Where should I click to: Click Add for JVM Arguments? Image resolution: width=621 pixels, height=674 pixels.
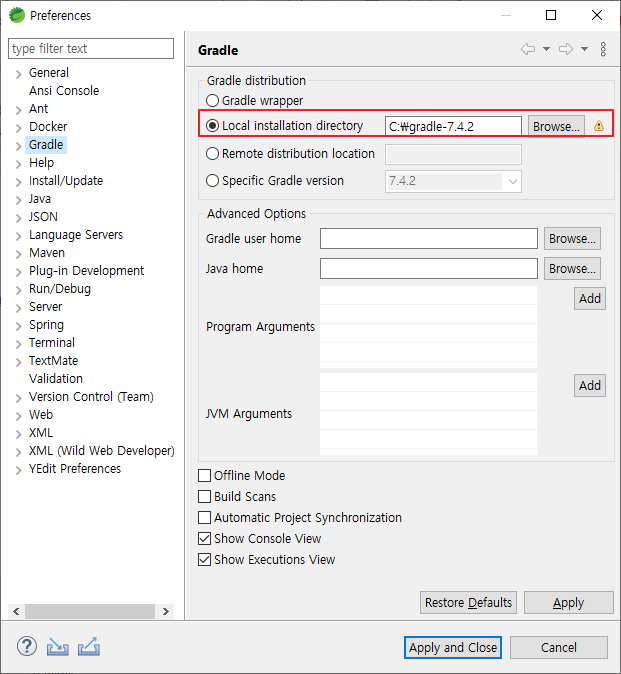click(x=590, y=385)
